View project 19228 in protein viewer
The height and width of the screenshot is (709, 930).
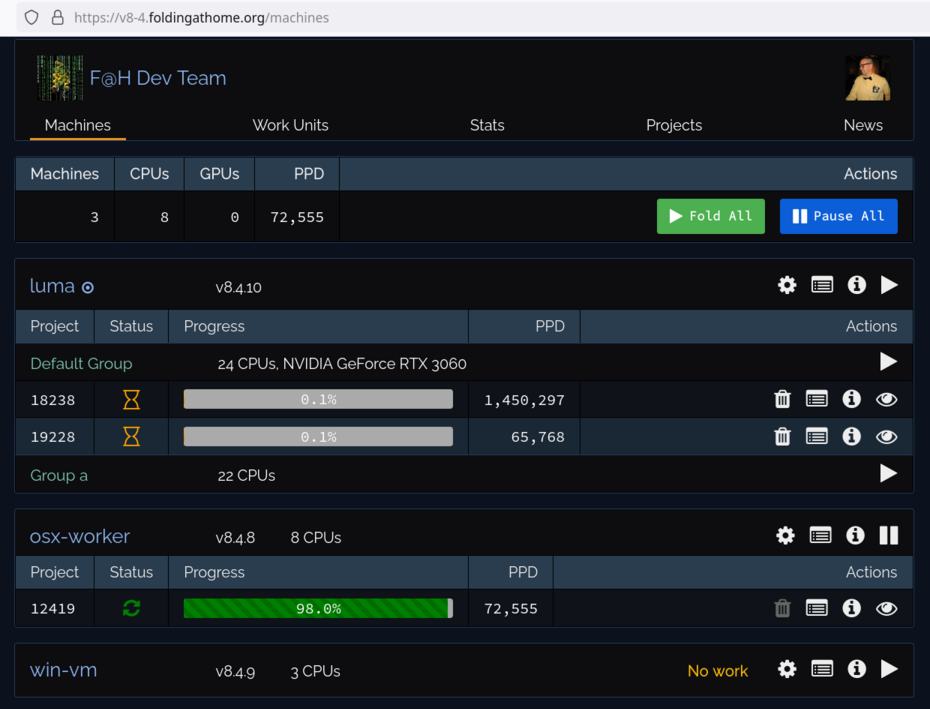pyautogui.click(x=886, y=437)
